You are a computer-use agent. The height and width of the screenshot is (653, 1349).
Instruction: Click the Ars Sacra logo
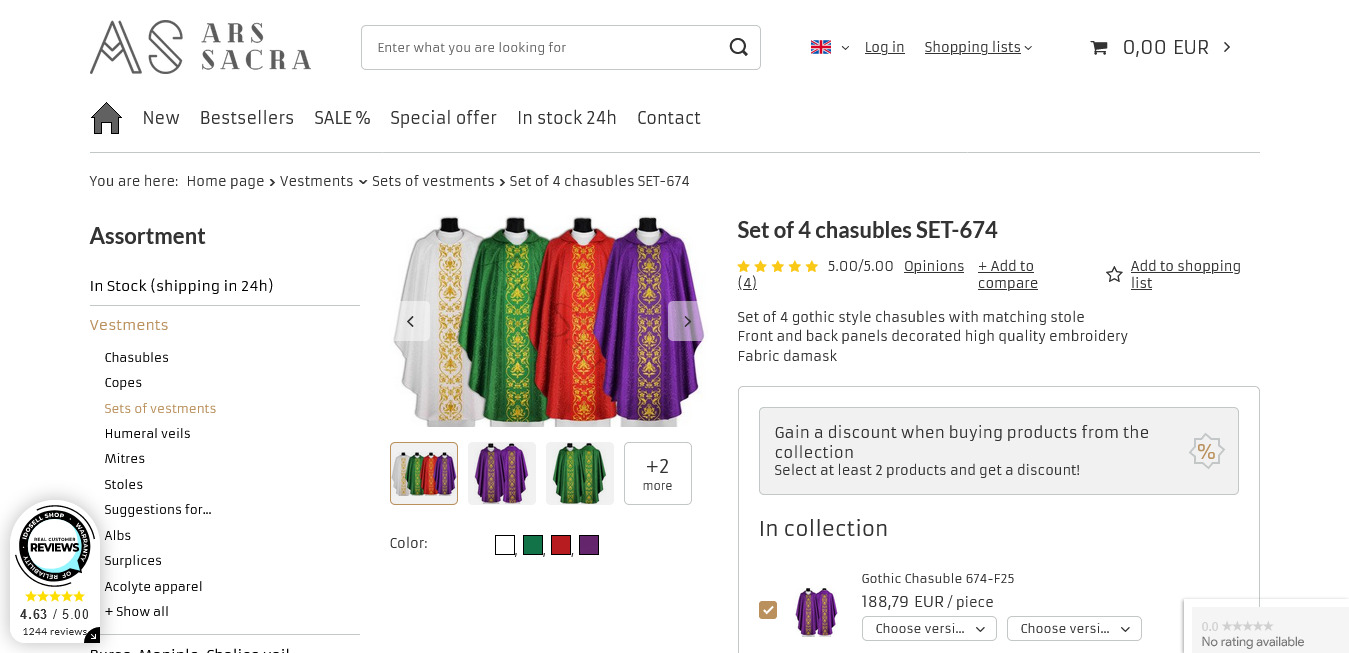200,47
